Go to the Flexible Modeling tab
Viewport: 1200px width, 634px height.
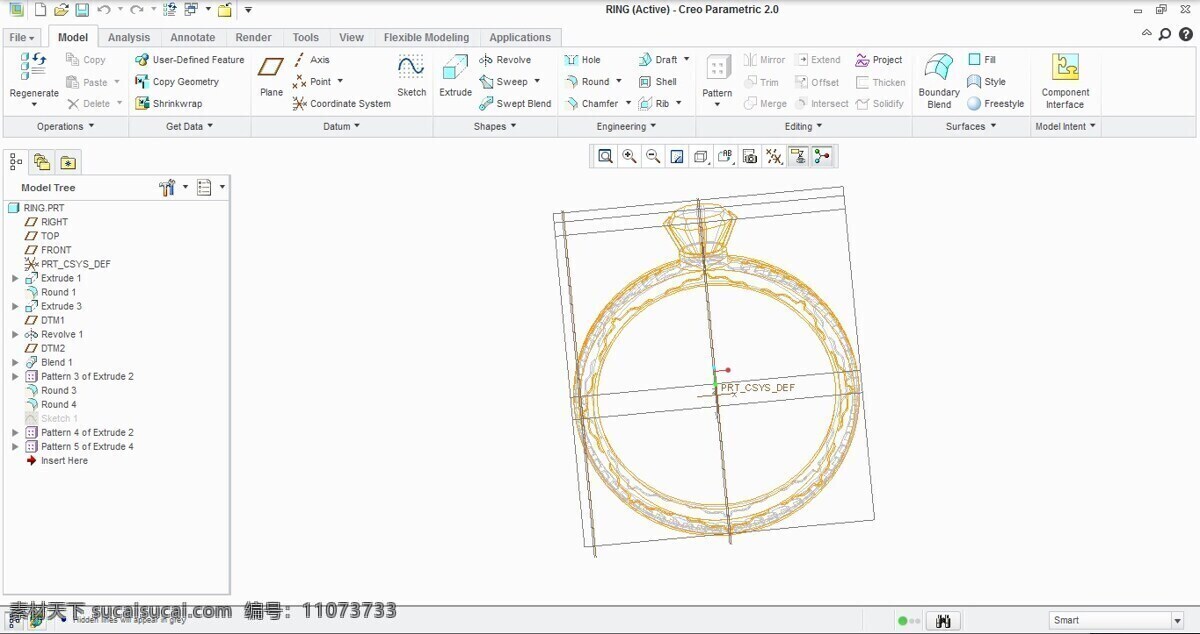point(426,38)
